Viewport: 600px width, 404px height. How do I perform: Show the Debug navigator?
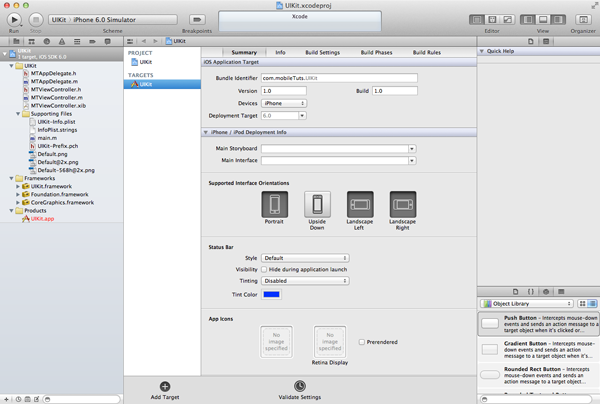click(x=77, y=41)
